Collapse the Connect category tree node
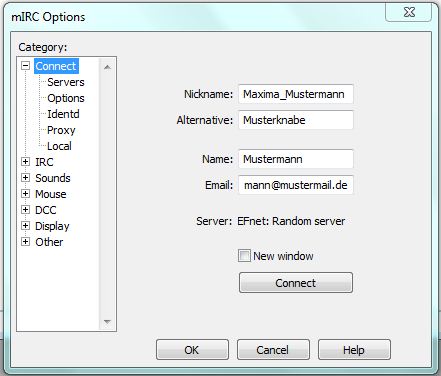Image resolution: width=441 pixels, height=376 pixels. pyautogui.click(x=25, y=66)
